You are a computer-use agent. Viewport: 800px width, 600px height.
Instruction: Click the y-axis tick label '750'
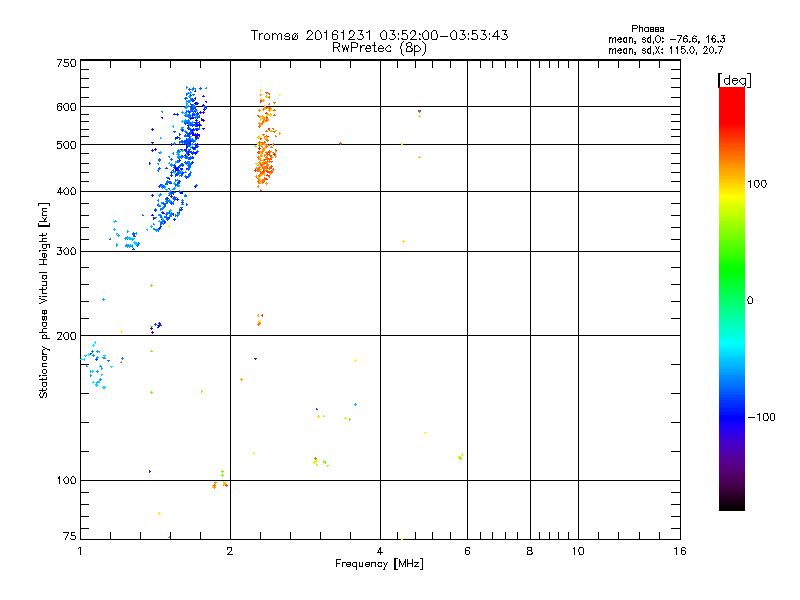(x=67, y=63)
